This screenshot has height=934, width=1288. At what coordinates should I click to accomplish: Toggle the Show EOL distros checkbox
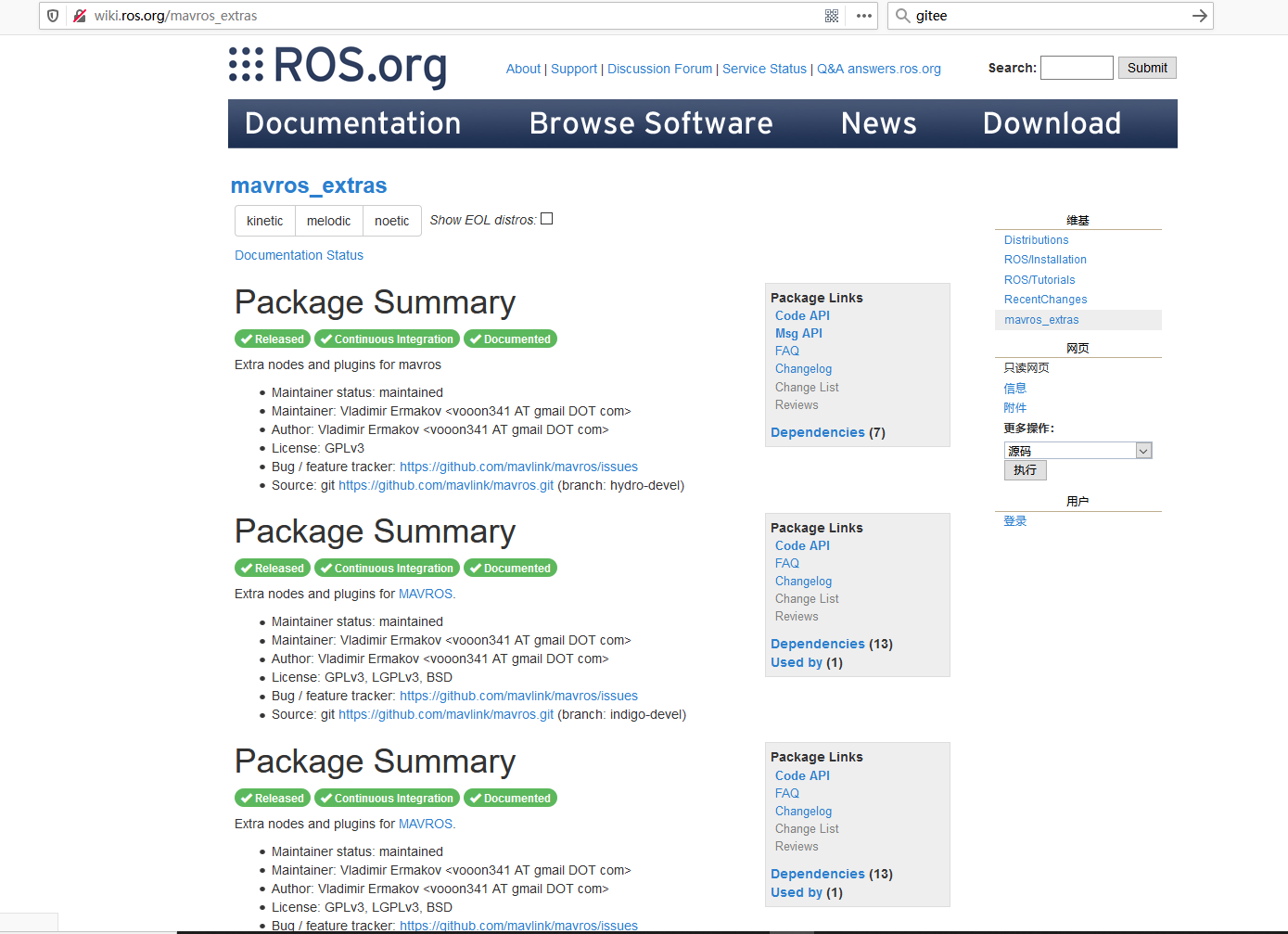coord(547,219)
